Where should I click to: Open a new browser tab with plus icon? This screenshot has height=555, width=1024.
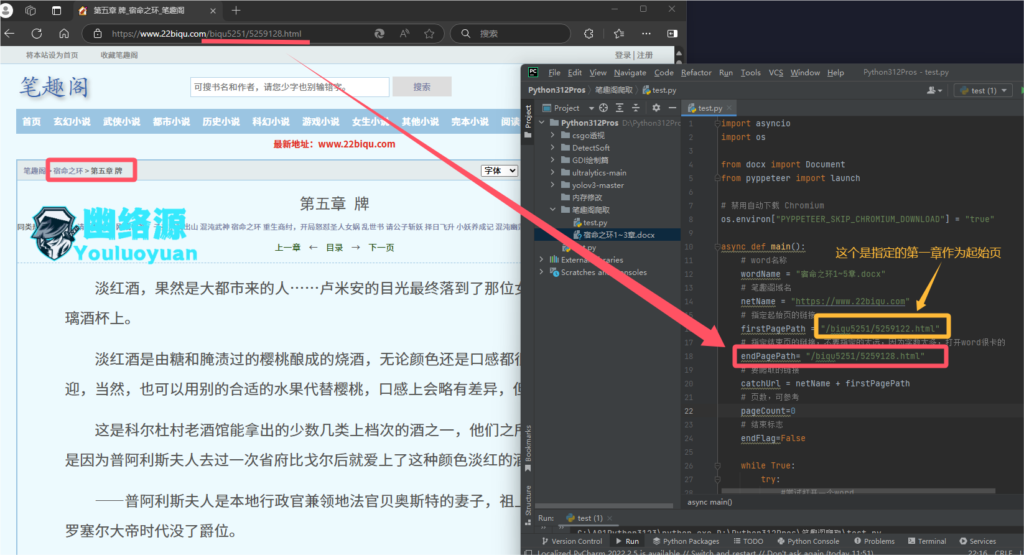(x=236, y=10)
